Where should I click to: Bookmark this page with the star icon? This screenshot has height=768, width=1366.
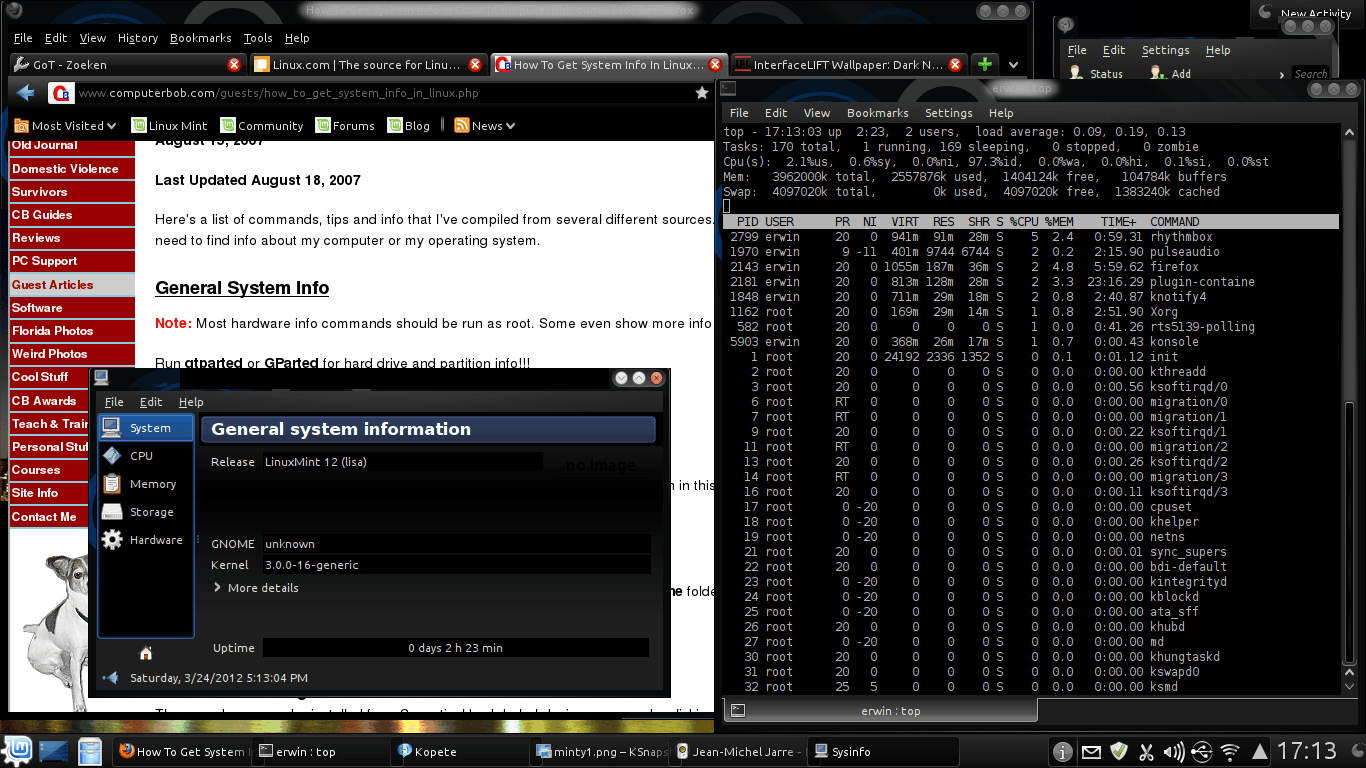click(x=702, y=93)
